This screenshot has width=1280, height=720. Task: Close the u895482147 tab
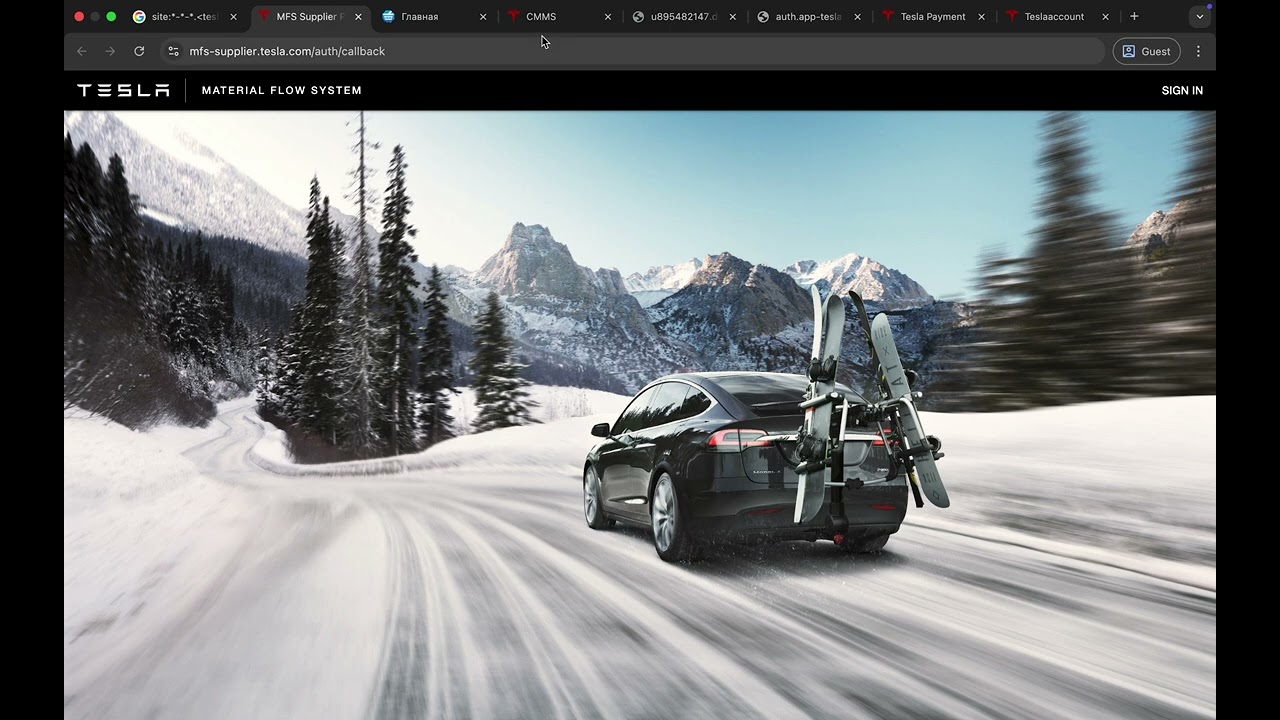click(x=732, y=17)
